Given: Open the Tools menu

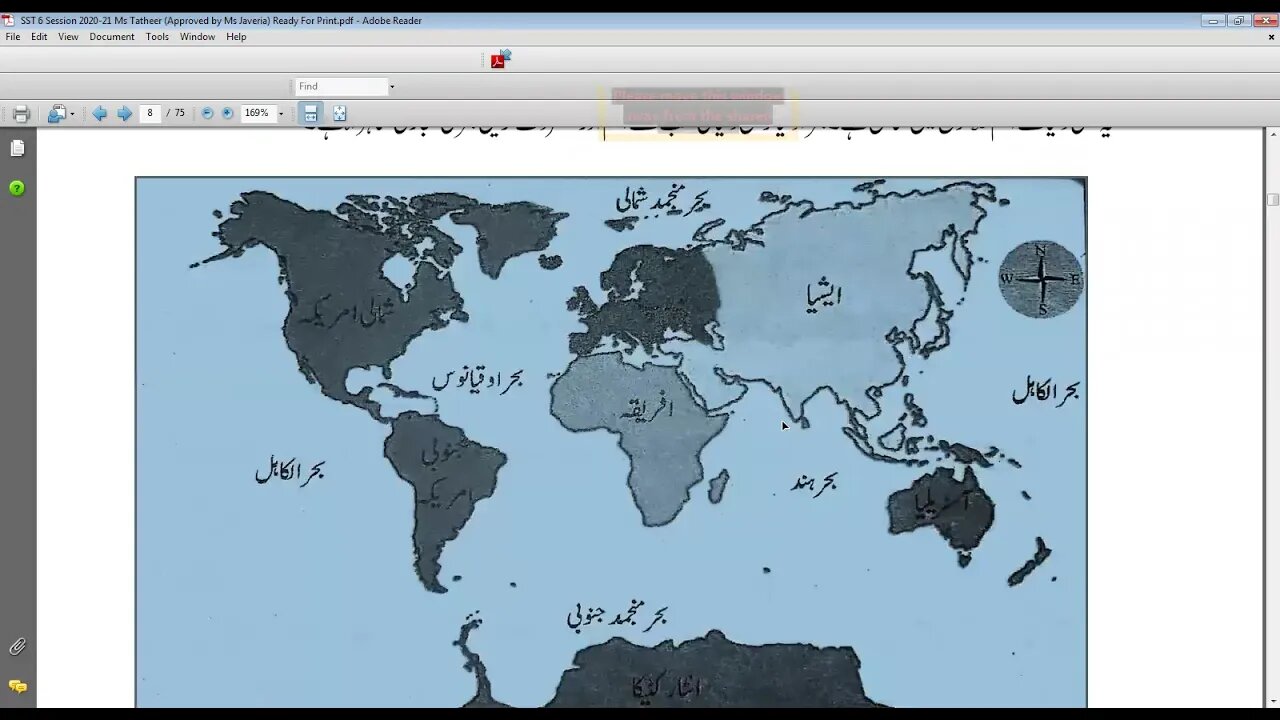Looking at the screenshot, I should (157, 37).
